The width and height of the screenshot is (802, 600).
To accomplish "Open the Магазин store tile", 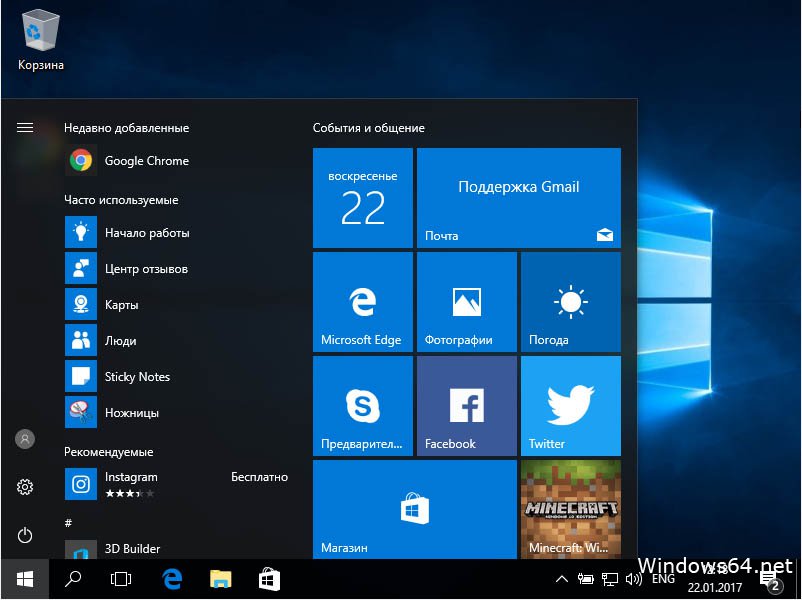I will [x=415, y=509].
